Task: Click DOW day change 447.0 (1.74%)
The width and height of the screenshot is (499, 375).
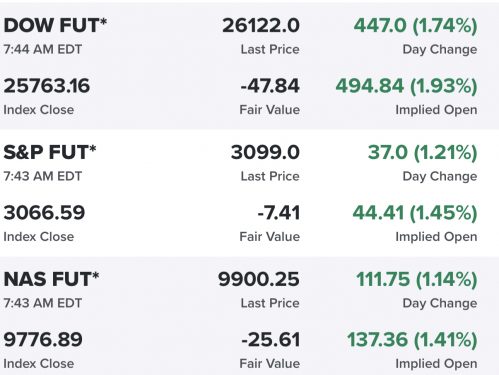Action: 415,26
